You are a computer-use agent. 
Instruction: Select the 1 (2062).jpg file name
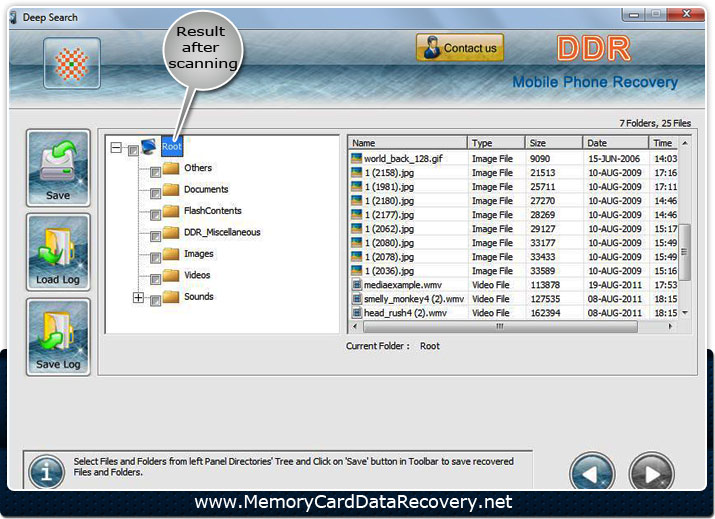point(389,229)
